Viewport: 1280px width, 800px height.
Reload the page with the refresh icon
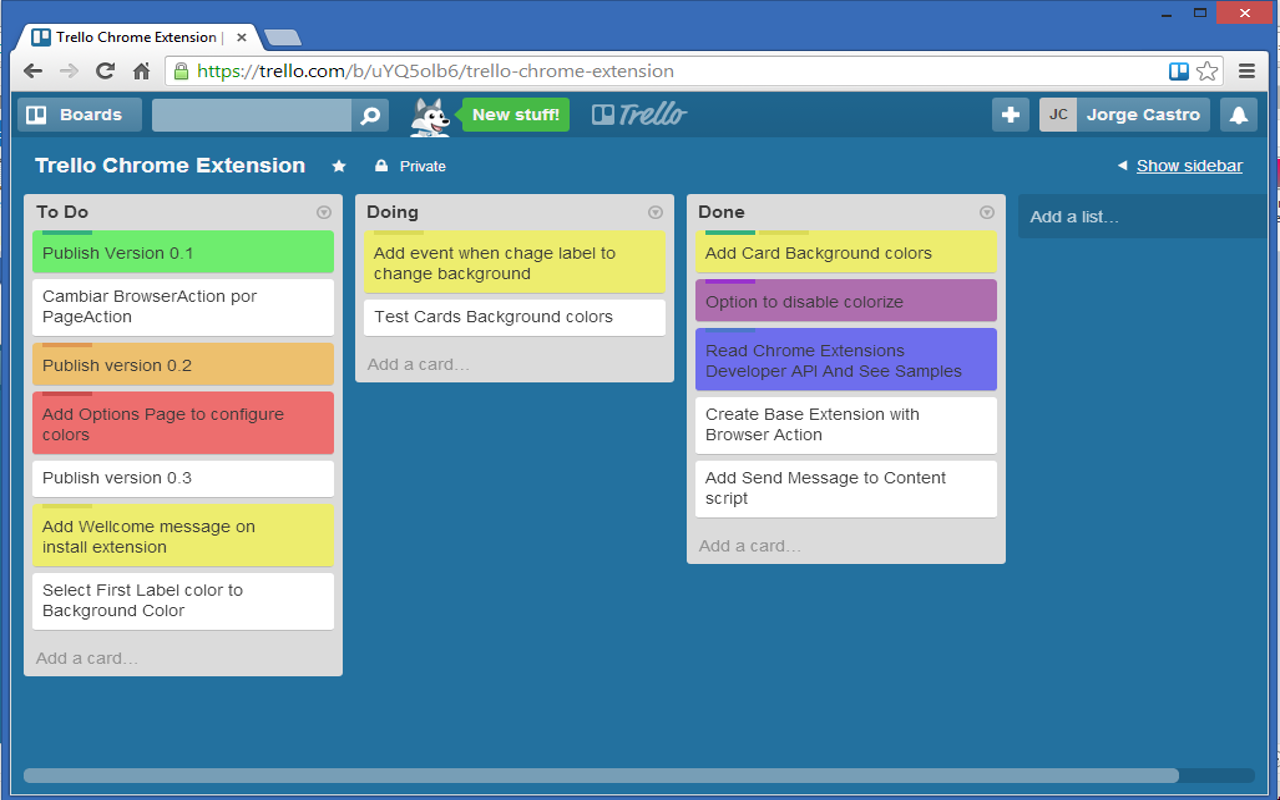pyautogui.click(x=105, y=71)
